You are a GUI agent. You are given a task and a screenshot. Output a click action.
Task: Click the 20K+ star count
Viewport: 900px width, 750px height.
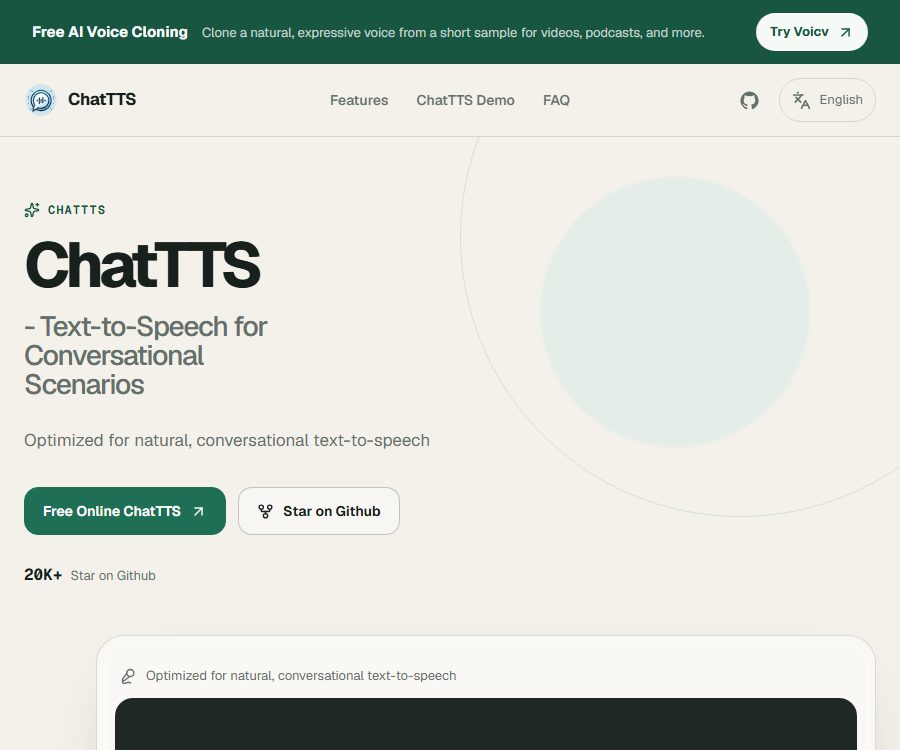tap(43, 575)
